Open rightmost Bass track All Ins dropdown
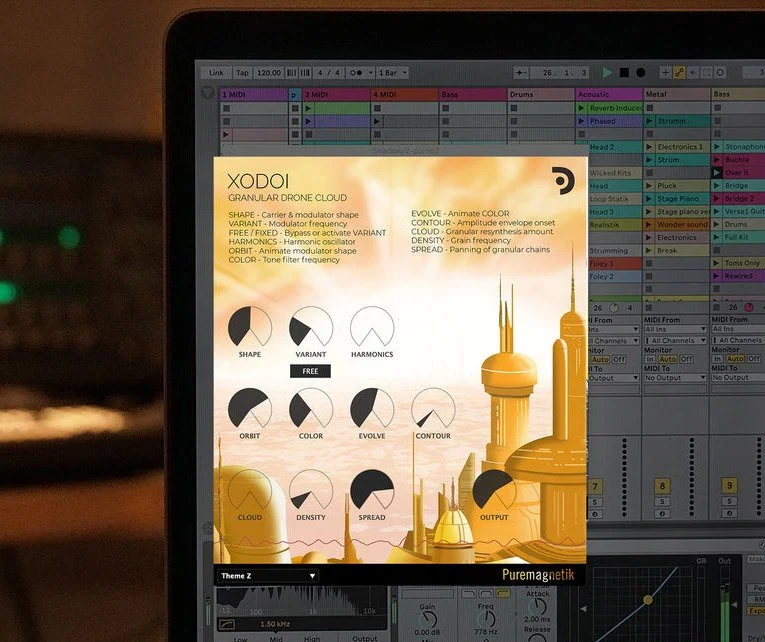 coord(738,329)
